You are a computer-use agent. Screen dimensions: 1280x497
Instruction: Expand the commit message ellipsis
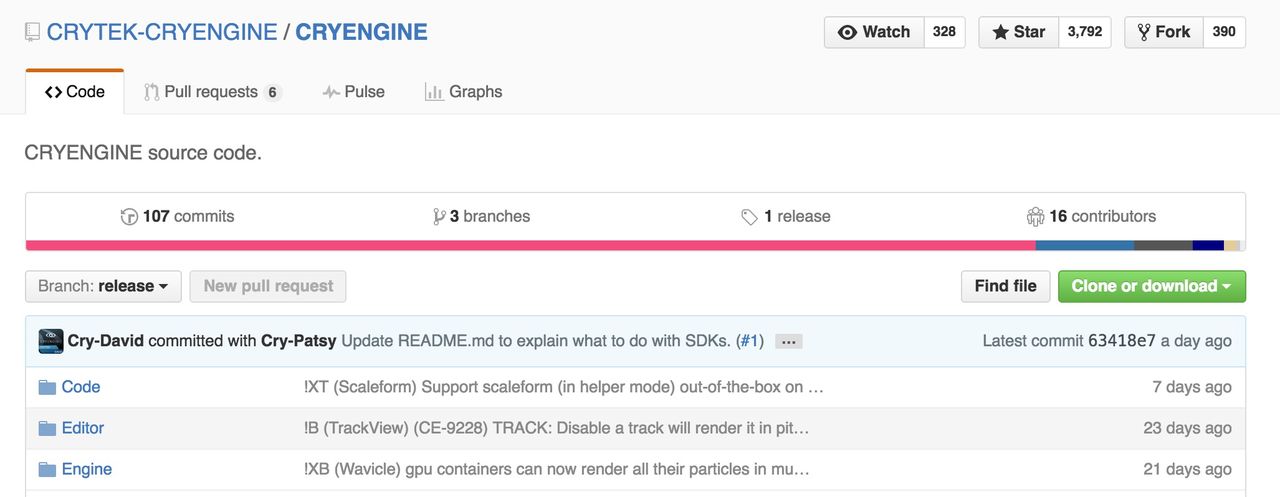(788, 341)
